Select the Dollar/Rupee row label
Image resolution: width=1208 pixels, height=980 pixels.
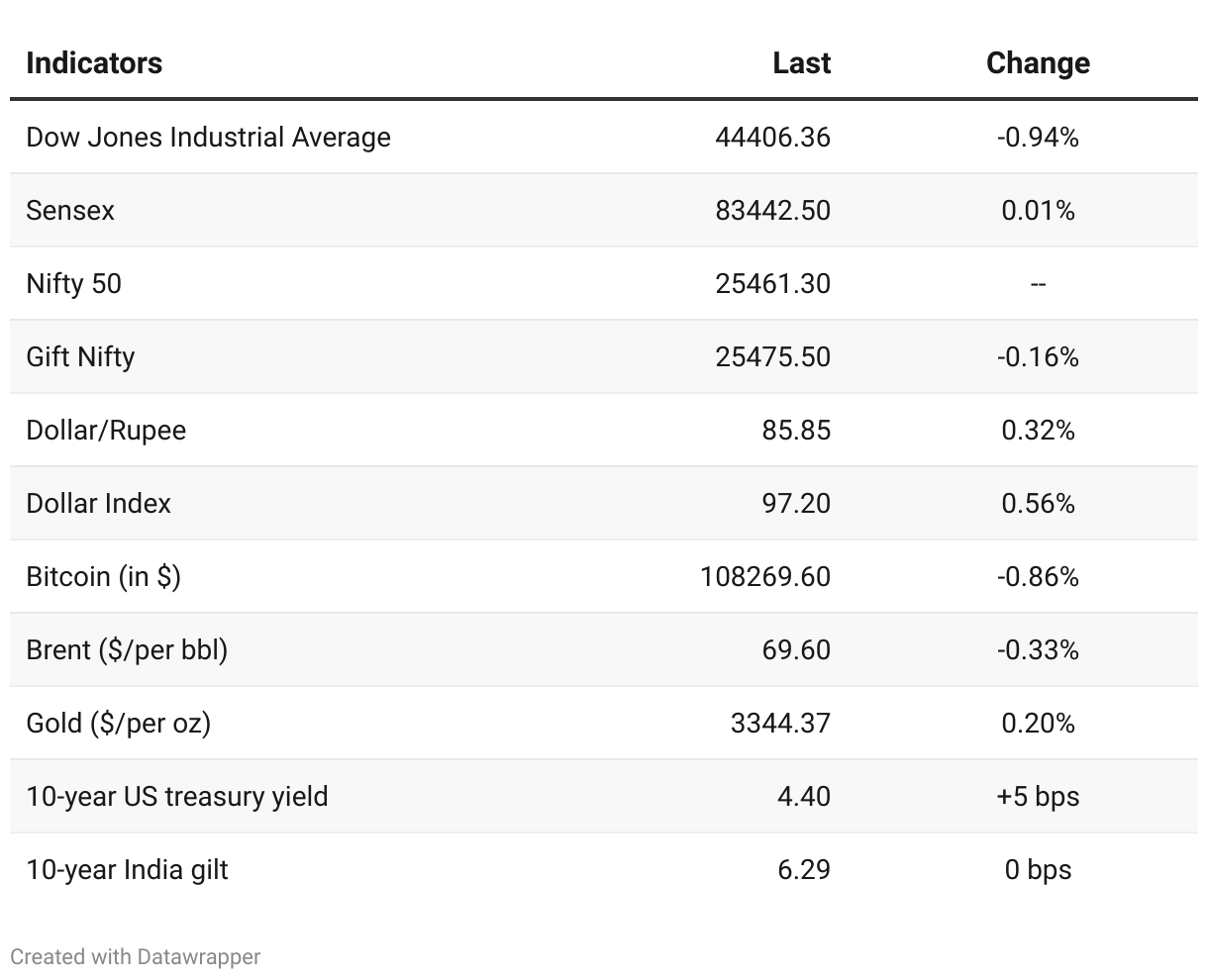[106, 431]
